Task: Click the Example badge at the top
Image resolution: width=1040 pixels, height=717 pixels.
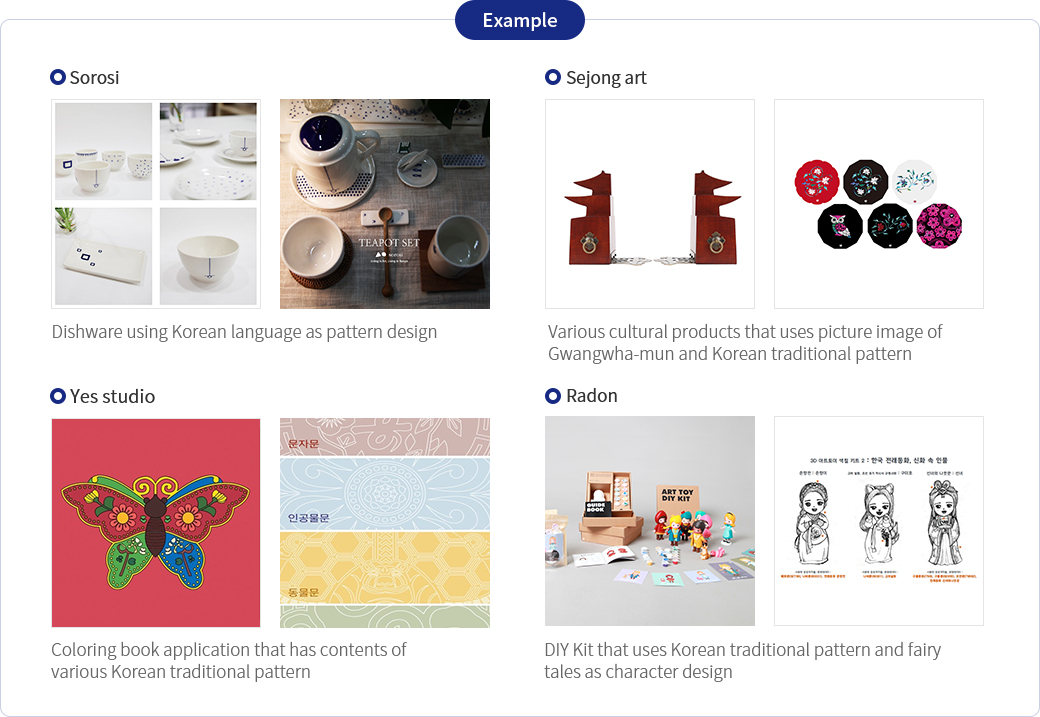Action: click(519, 20)
